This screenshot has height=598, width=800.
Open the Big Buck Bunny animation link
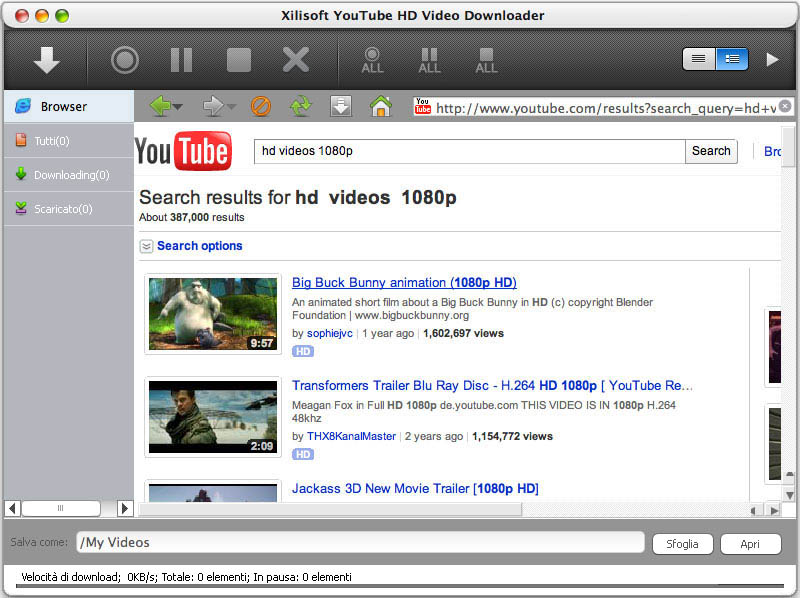(x=404, y=282)
